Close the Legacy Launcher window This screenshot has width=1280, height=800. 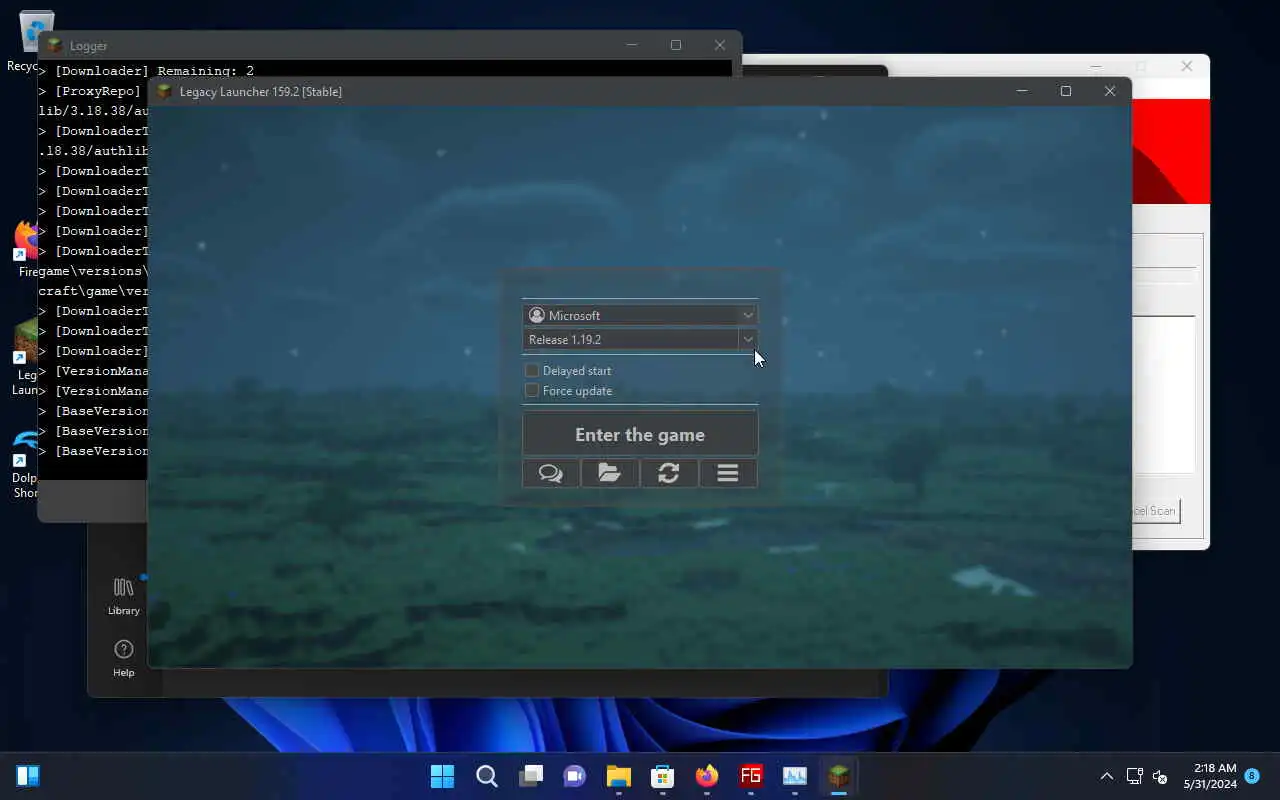pos(1109,91)
